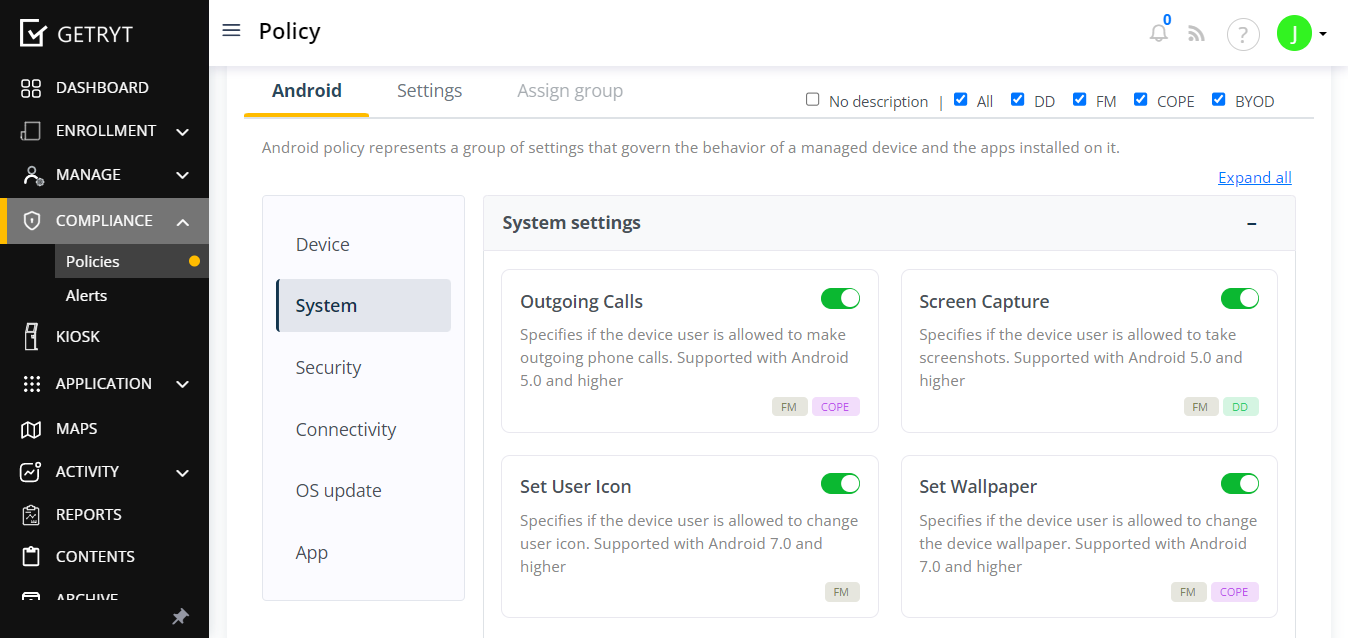Check the No description checkbox
Screen dimensions: 1348x638
click(x=812, y=99)
